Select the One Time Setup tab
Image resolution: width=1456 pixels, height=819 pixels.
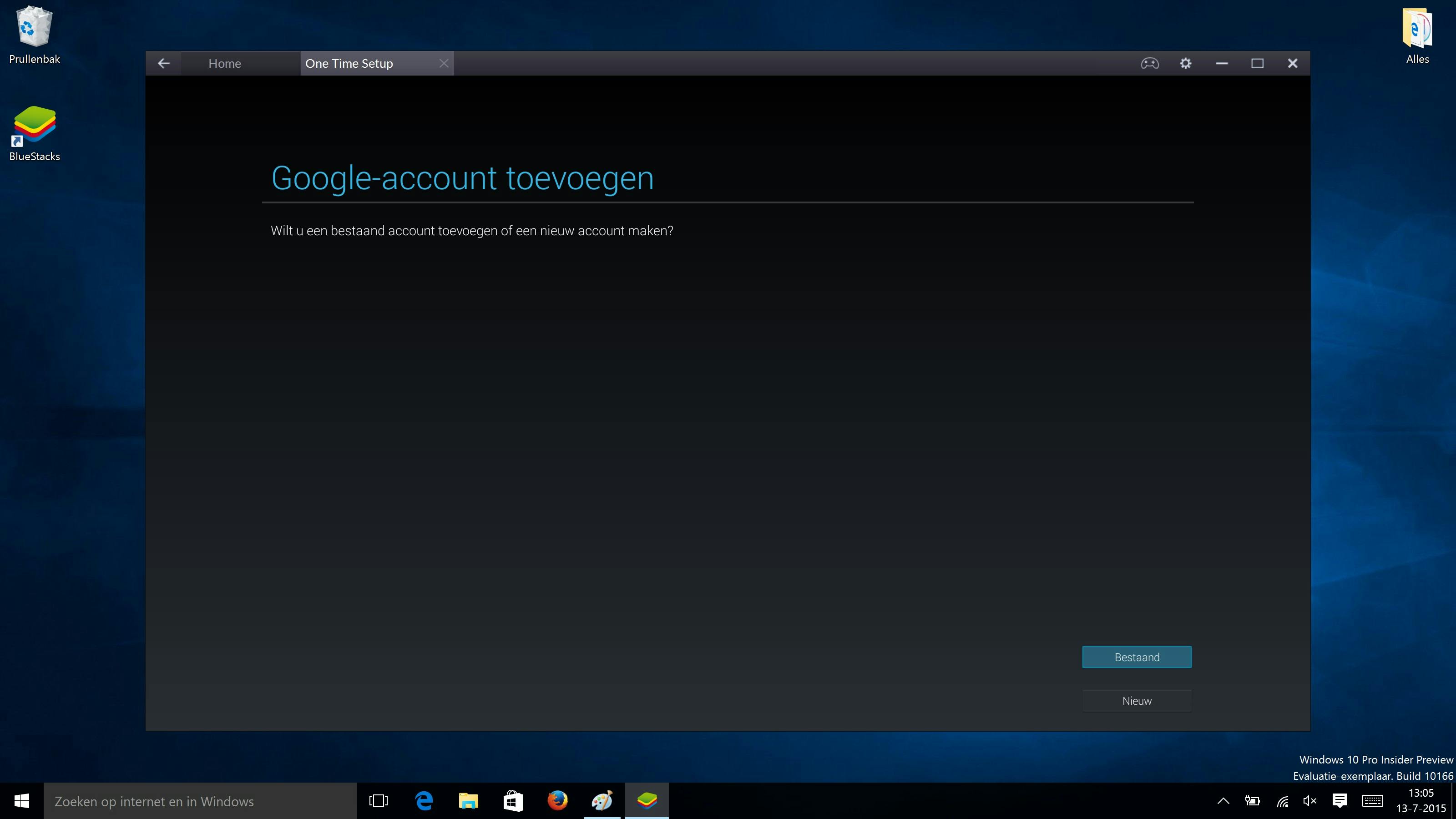point(349,63)
